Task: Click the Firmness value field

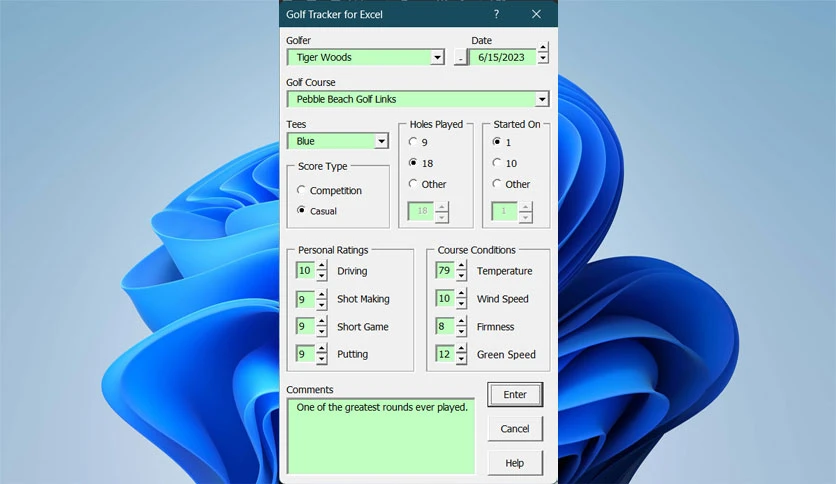Action: 445,326
